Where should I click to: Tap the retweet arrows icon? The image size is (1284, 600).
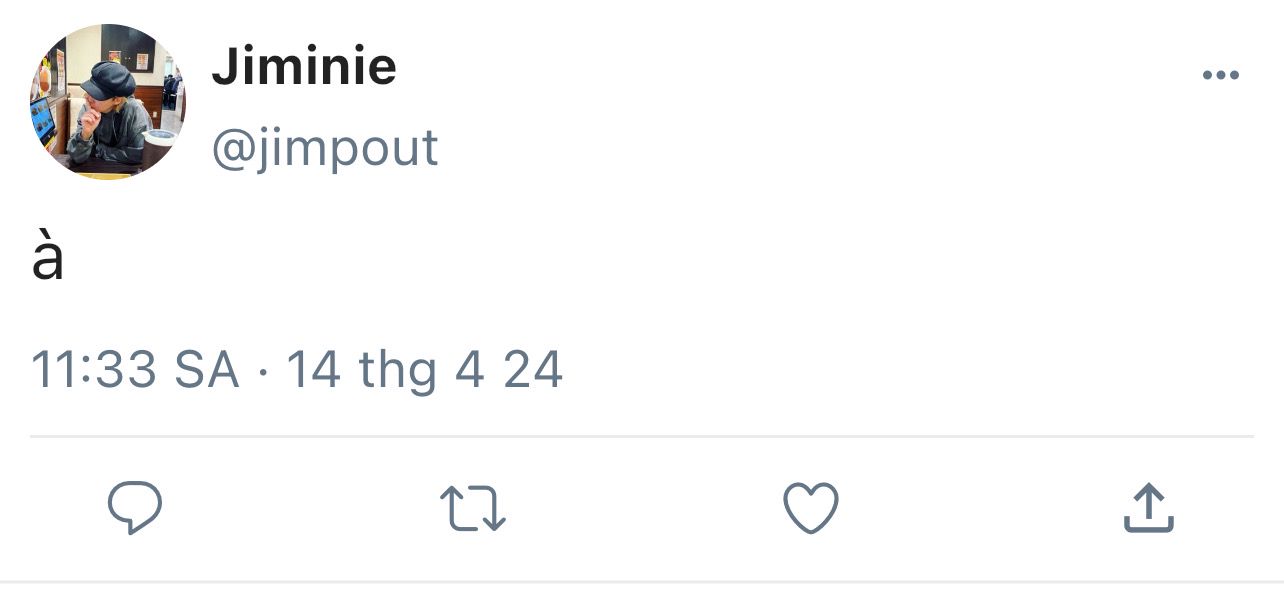tap(473, 508)
